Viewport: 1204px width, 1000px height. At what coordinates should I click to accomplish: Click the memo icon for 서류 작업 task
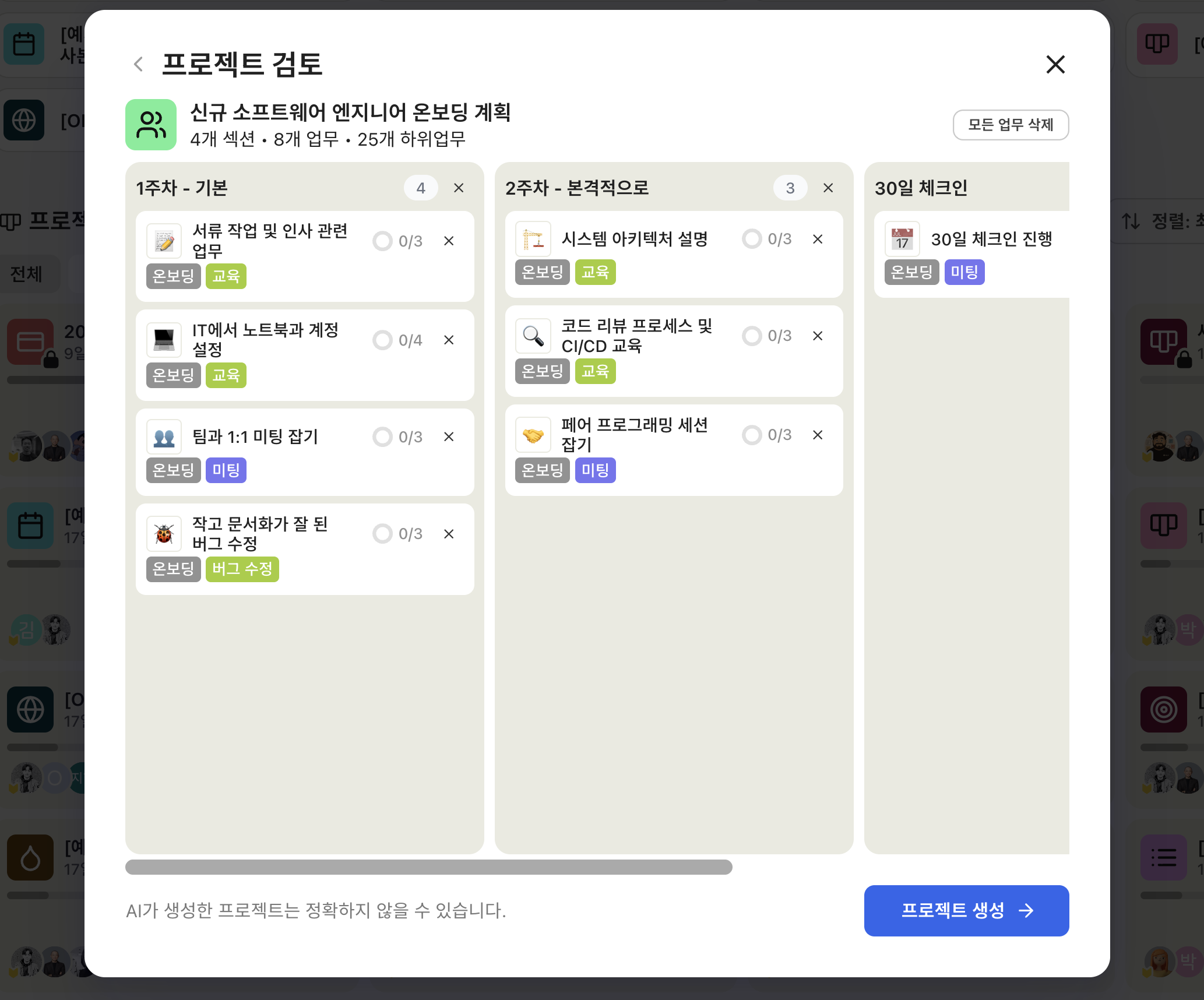[164, 241]
